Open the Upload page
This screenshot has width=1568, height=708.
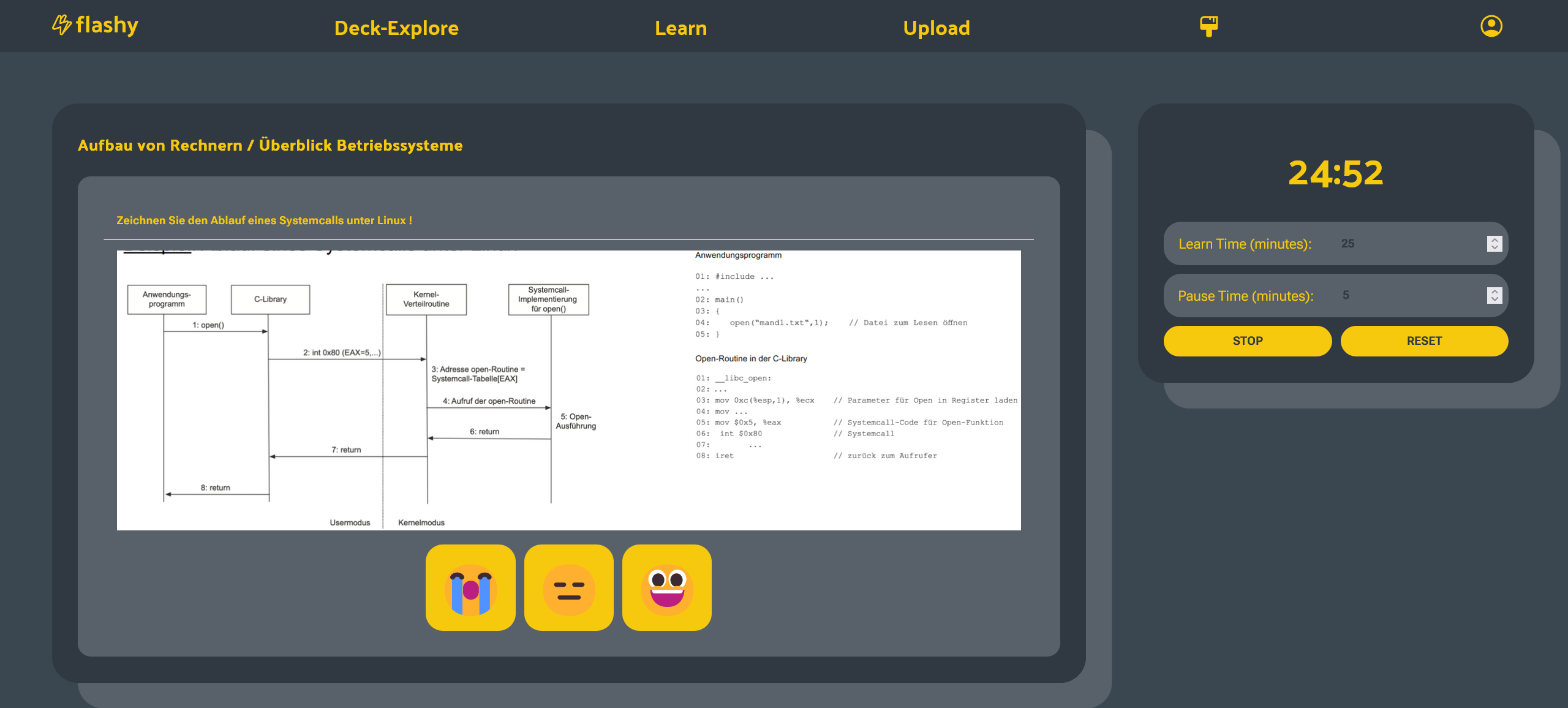tap(936, 28)
